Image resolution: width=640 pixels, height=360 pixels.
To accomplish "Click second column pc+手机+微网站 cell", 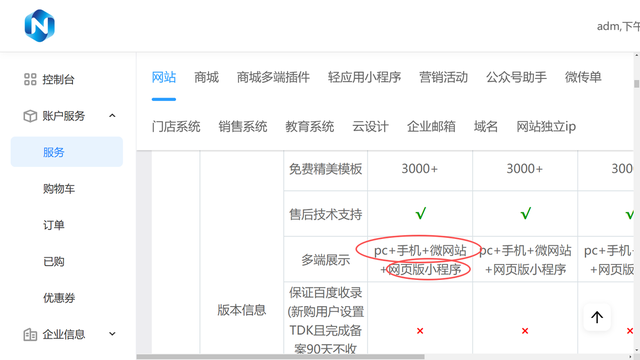I will point(525,260).
